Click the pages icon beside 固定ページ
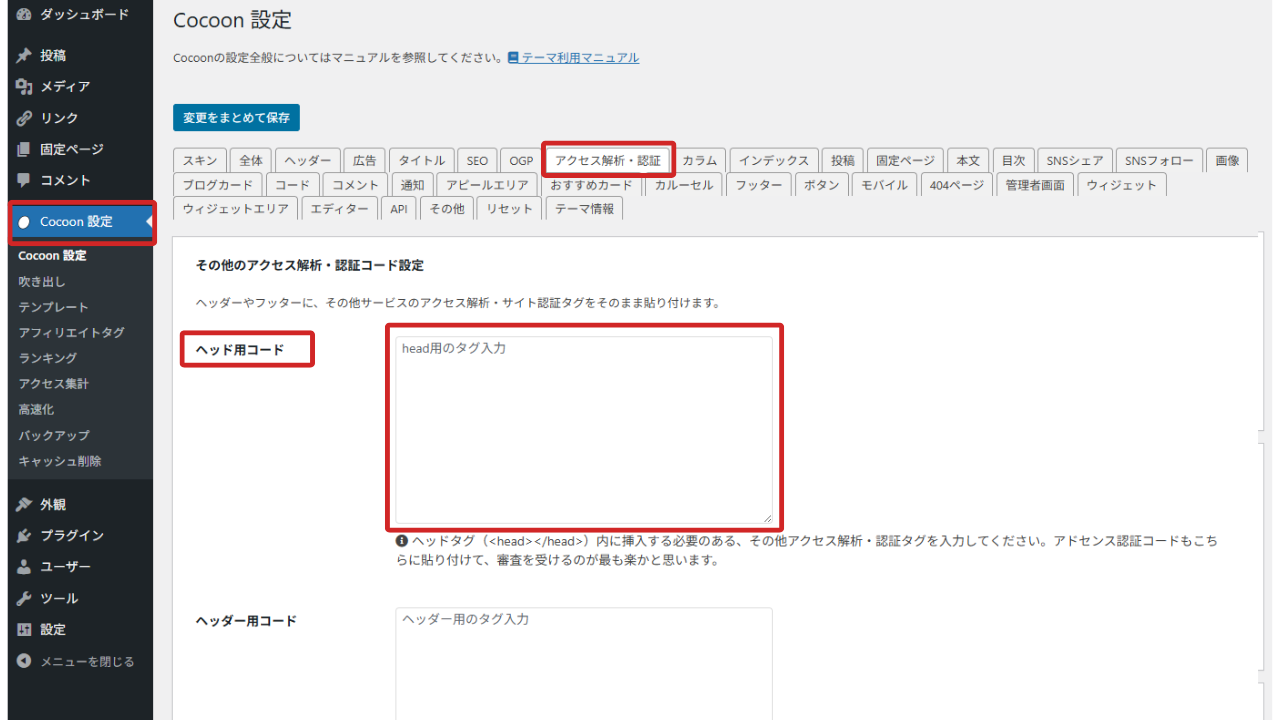This screenshot has height=720, width=1280. coord(25,149)
